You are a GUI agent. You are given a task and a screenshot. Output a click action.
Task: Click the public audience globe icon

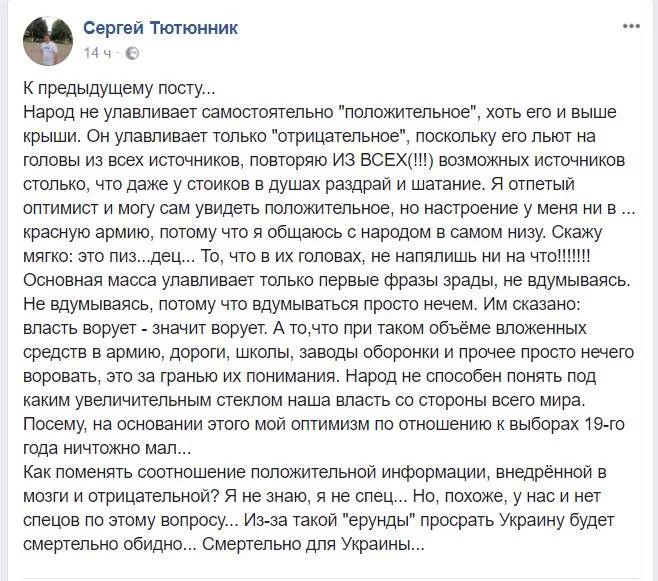pos(133,53)
